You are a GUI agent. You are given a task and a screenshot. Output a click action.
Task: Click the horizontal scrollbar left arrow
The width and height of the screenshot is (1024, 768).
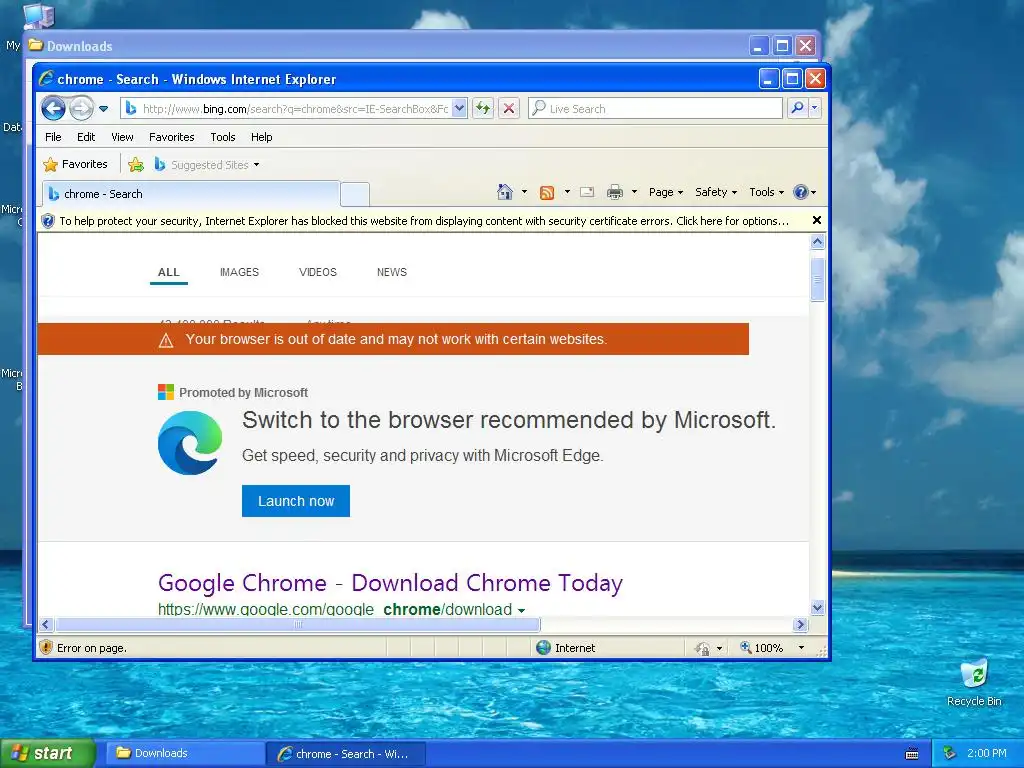(45, 624)
